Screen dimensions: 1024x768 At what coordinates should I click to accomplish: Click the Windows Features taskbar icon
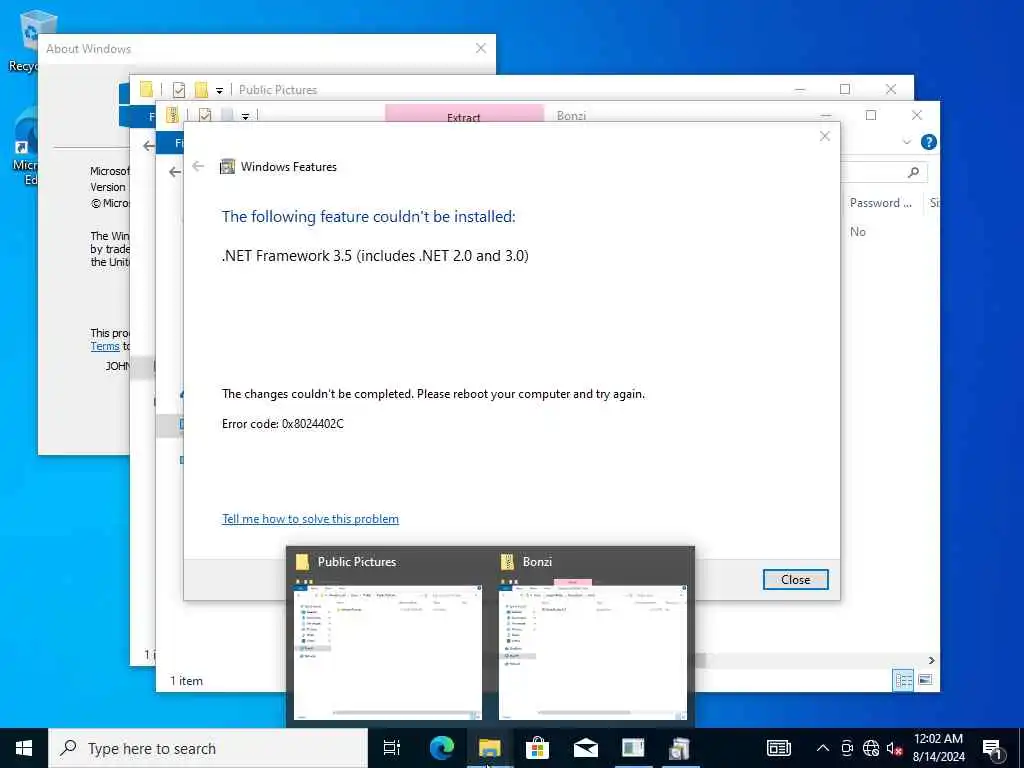click(x=680, y=748)
